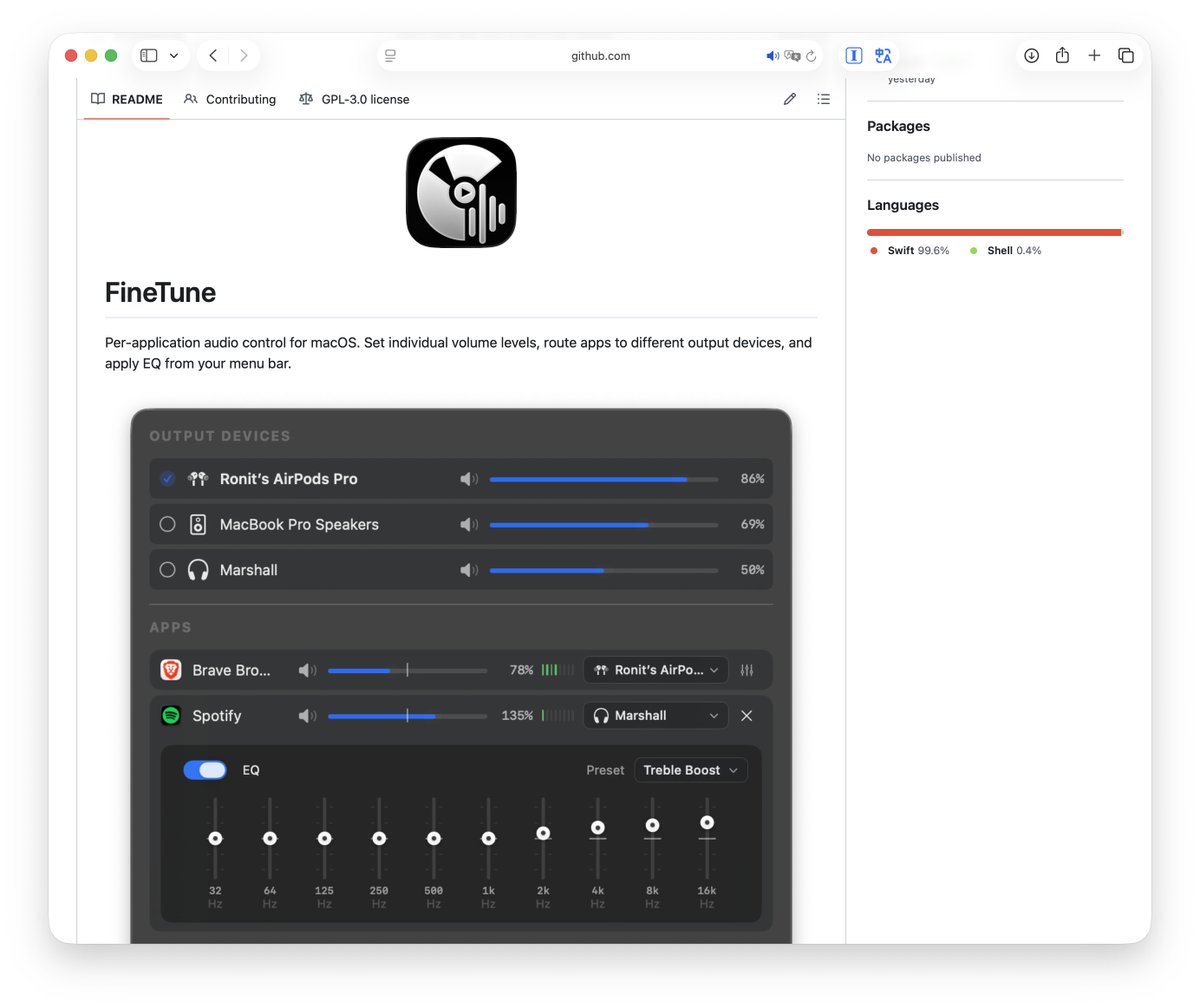This screenshot has width=1200, height=1008.
Task: Close Spotify's EQ panel with X
Action: [x=747, y=716]
